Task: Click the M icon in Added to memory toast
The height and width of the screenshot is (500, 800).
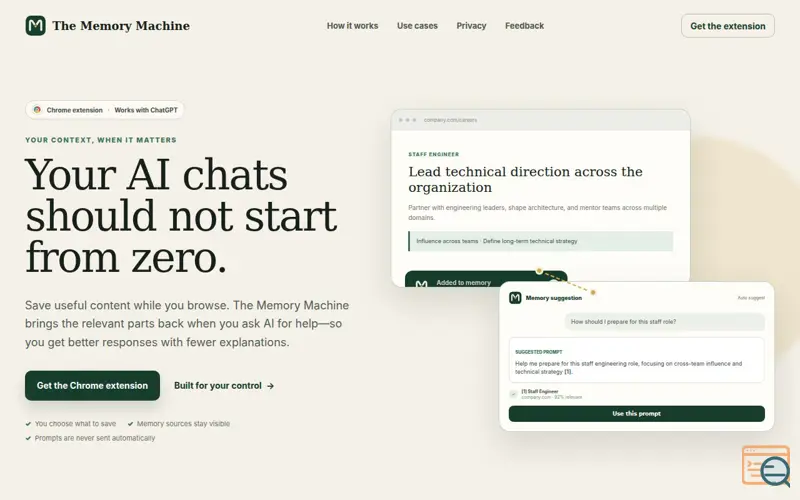Action: tap(421, 283)
